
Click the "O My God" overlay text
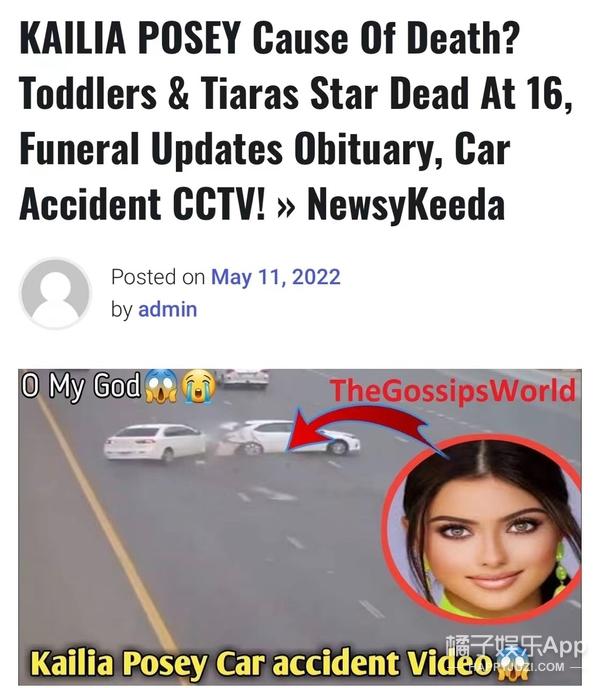pos(81,386)
